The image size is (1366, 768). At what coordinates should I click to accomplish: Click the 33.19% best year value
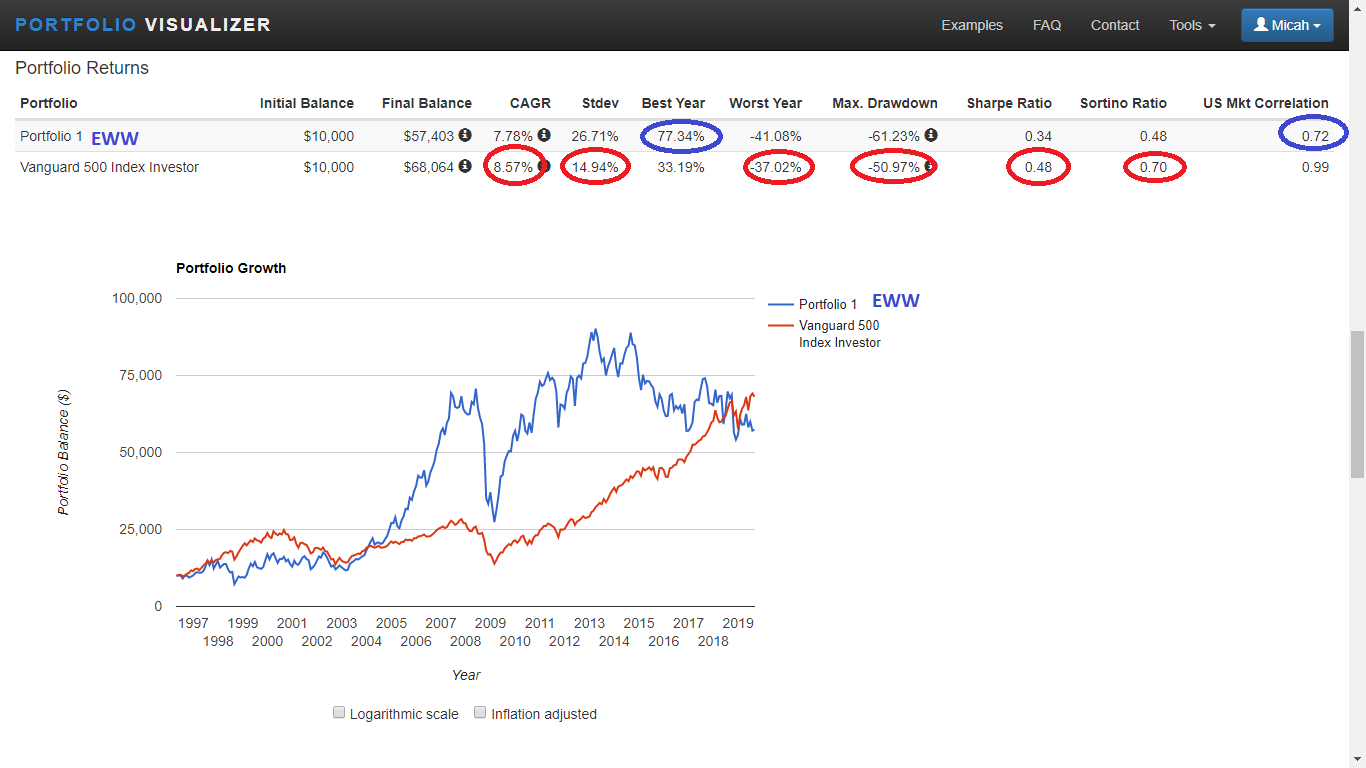pos(680,167)
